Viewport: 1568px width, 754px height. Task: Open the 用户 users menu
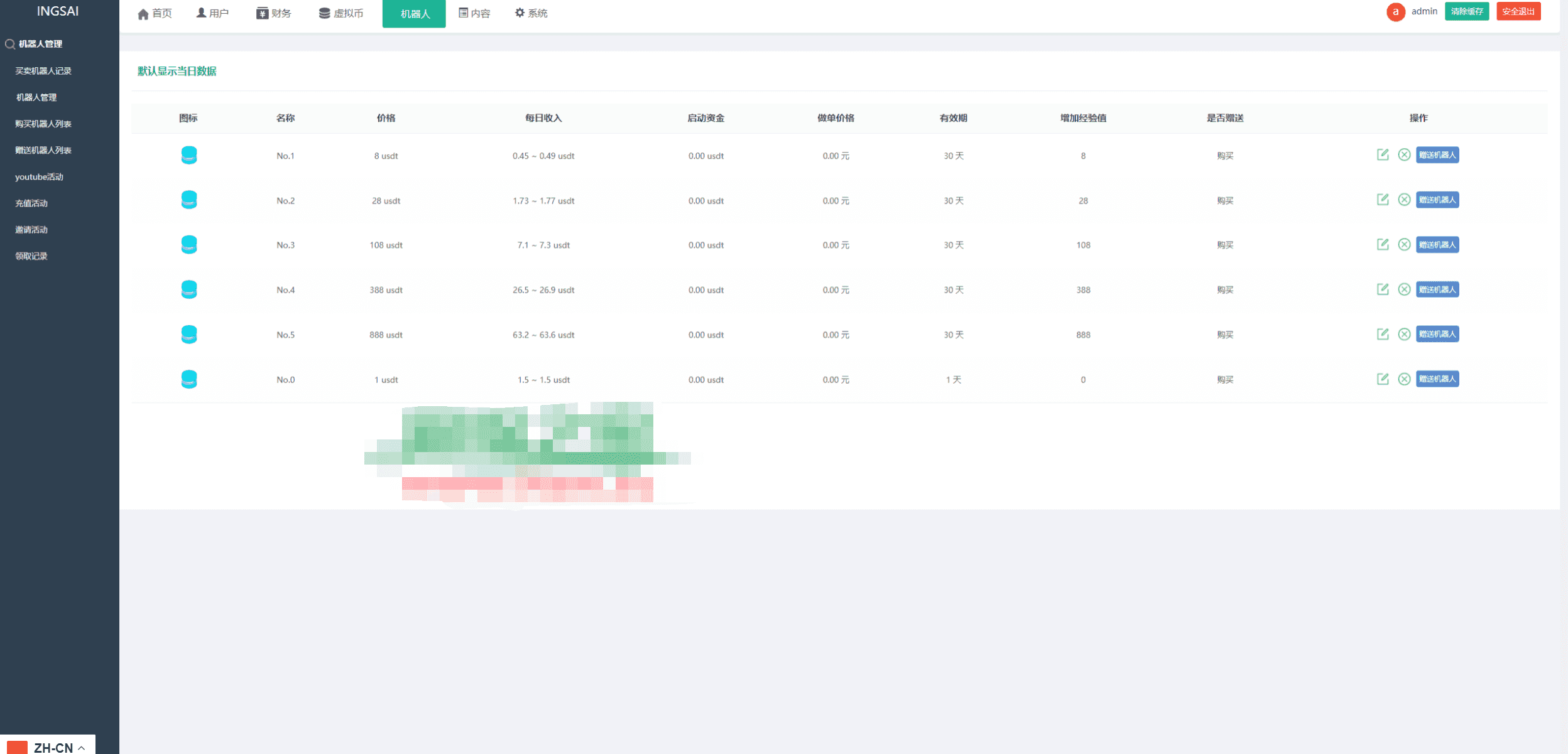[x=212, y=13]
